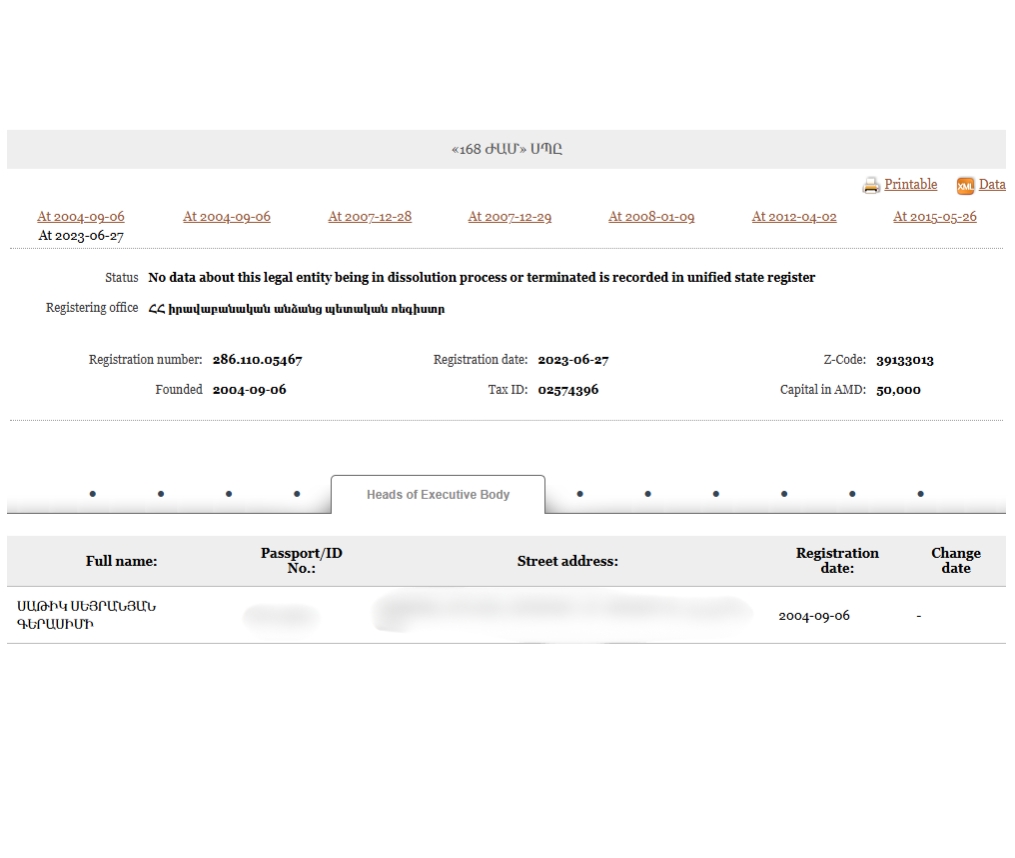Open the Printable version link
The width and height of the screenshot is (1015, 858).
[910, 184]
